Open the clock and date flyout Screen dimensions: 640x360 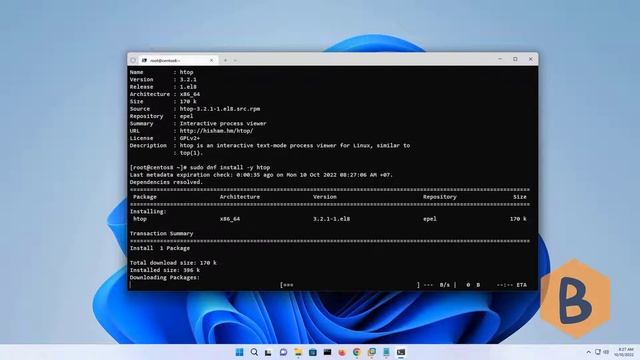pyautogui.click(x=624, y=352)
